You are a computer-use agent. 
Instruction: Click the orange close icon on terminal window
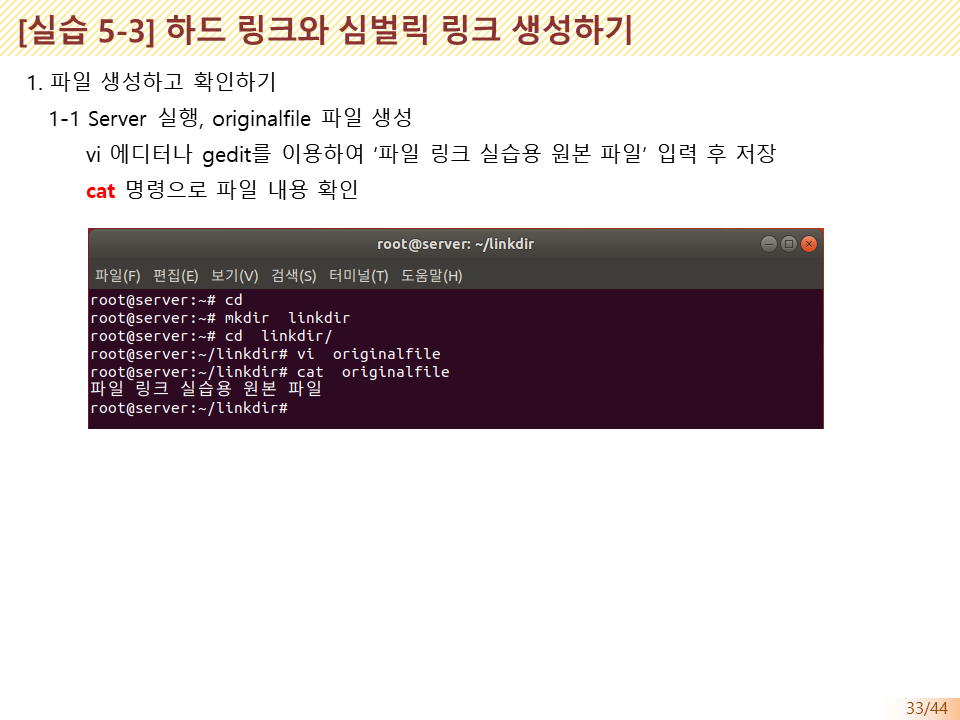click(x=809, y=243)
